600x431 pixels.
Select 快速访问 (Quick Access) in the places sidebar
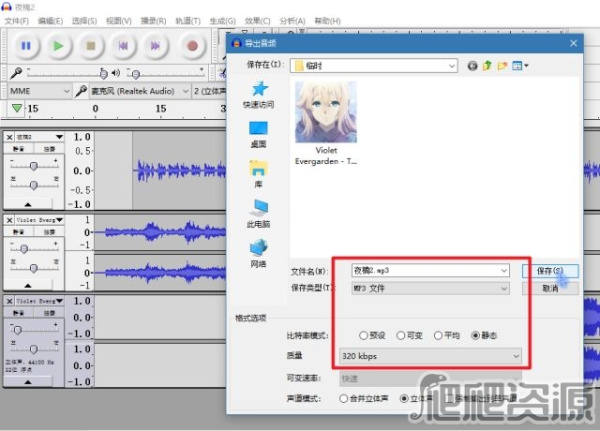pyautogui.click(x=259, y=95)
